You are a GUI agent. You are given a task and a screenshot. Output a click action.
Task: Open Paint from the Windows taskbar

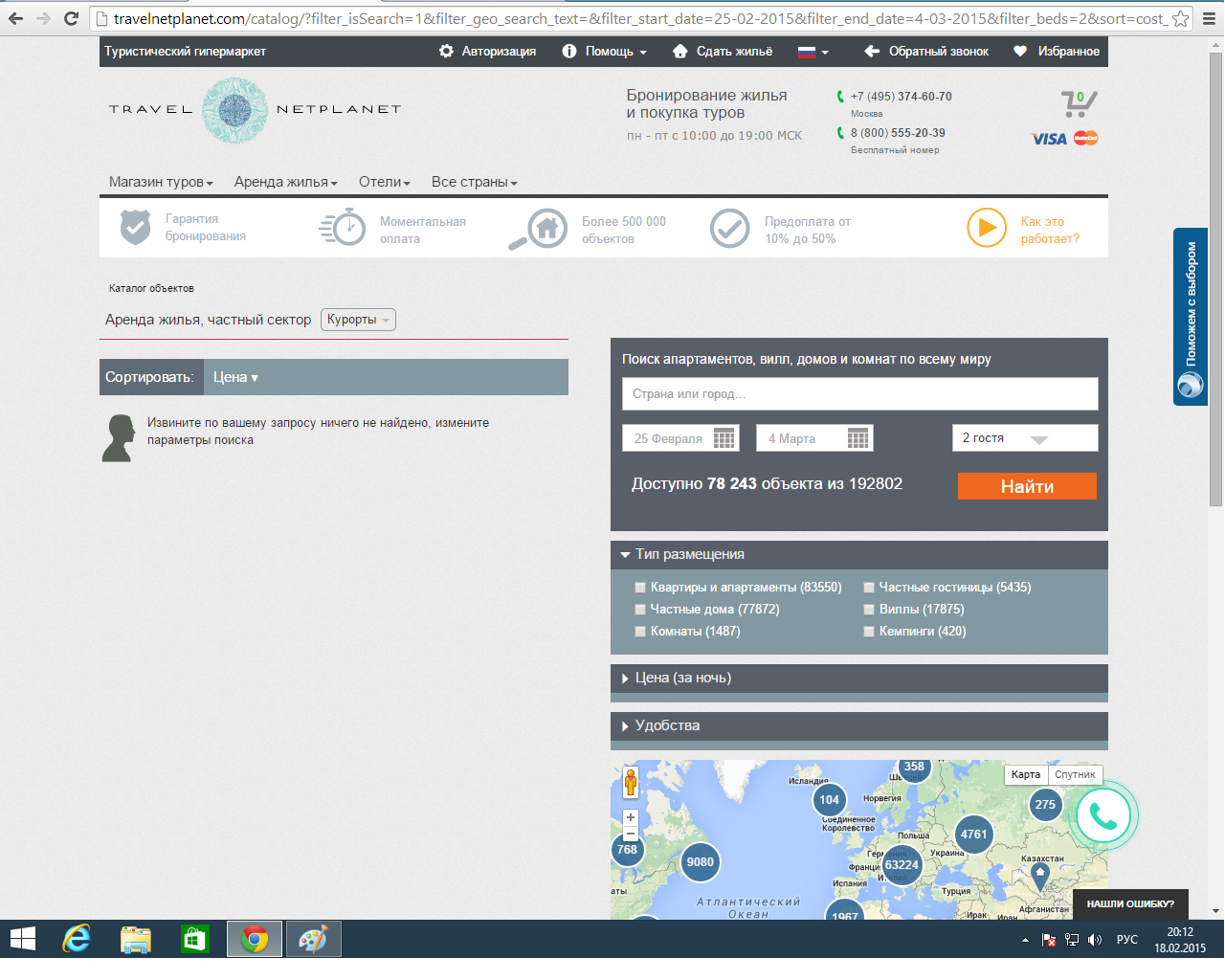click(313, 940)
